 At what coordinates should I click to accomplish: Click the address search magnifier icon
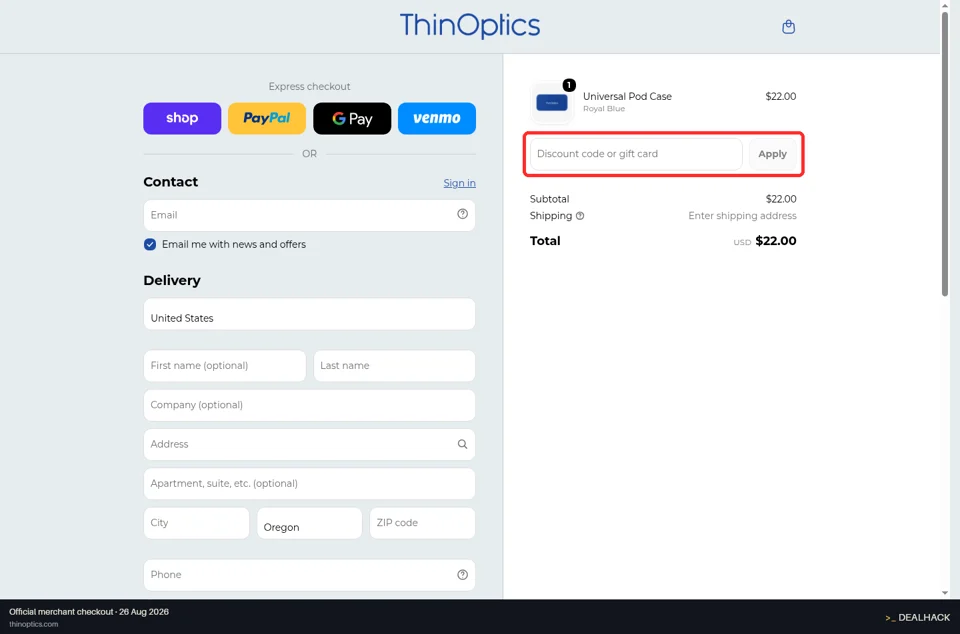pos(462,444)
